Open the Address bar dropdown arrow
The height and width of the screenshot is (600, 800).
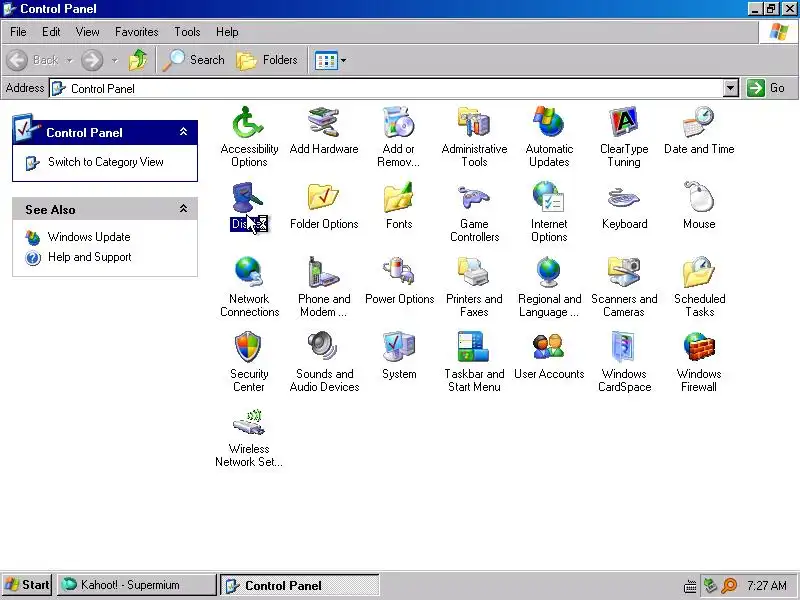[x=731, y=88]
